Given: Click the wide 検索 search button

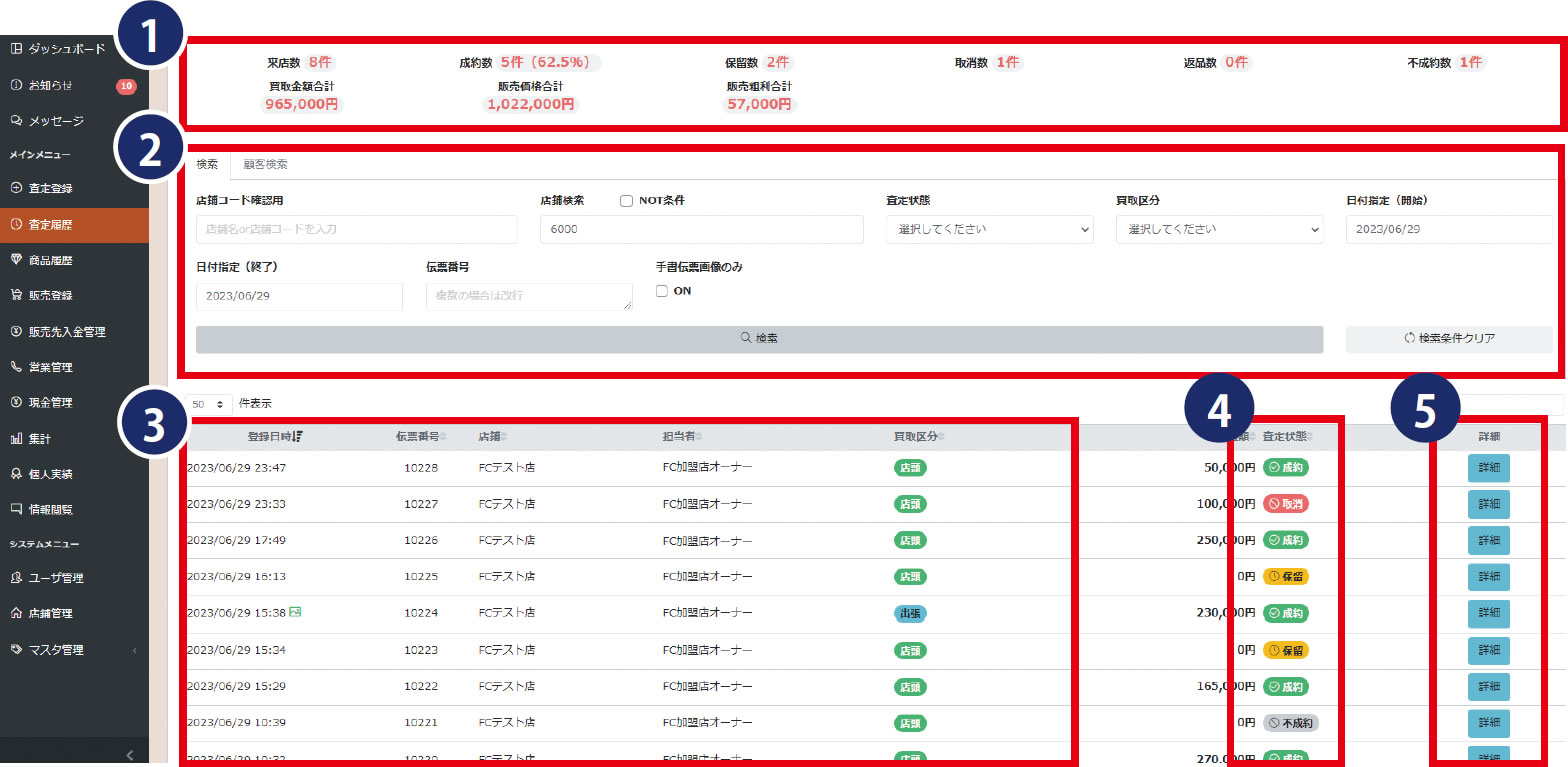Looking at the screenshot, I should coord(759,339).
